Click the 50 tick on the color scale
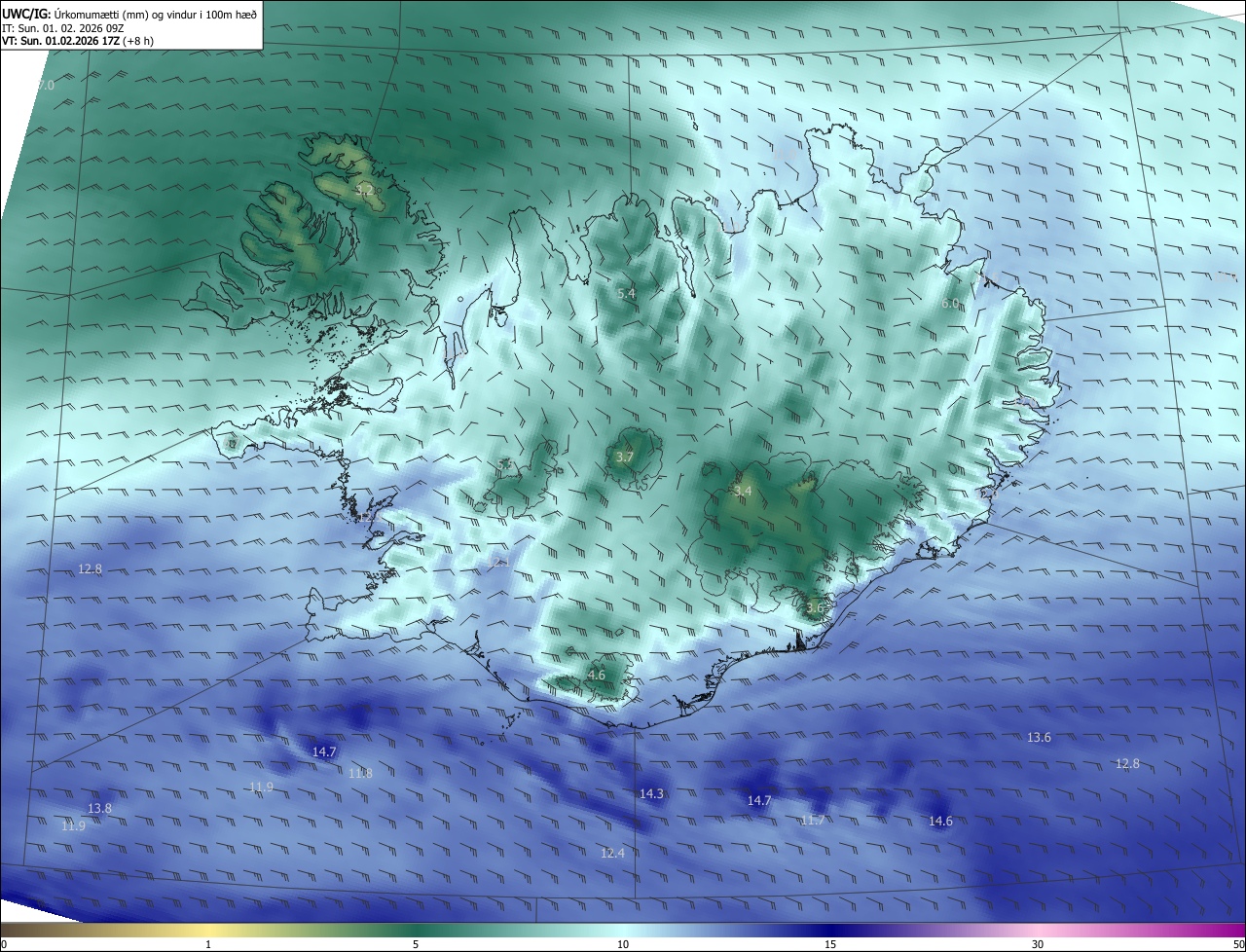The height and width of the screenshot is (952, 1246). (1238, 944)
